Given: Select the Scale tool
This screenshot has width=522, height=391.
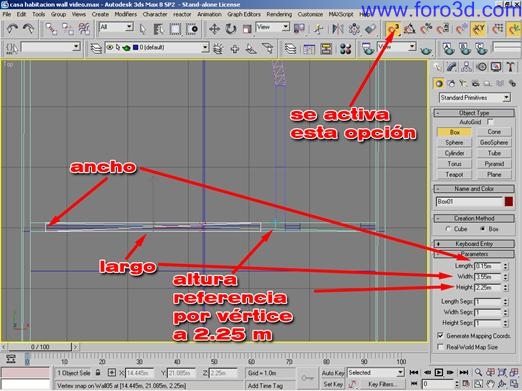Looking at the screenshot, I should click(247, 29).
